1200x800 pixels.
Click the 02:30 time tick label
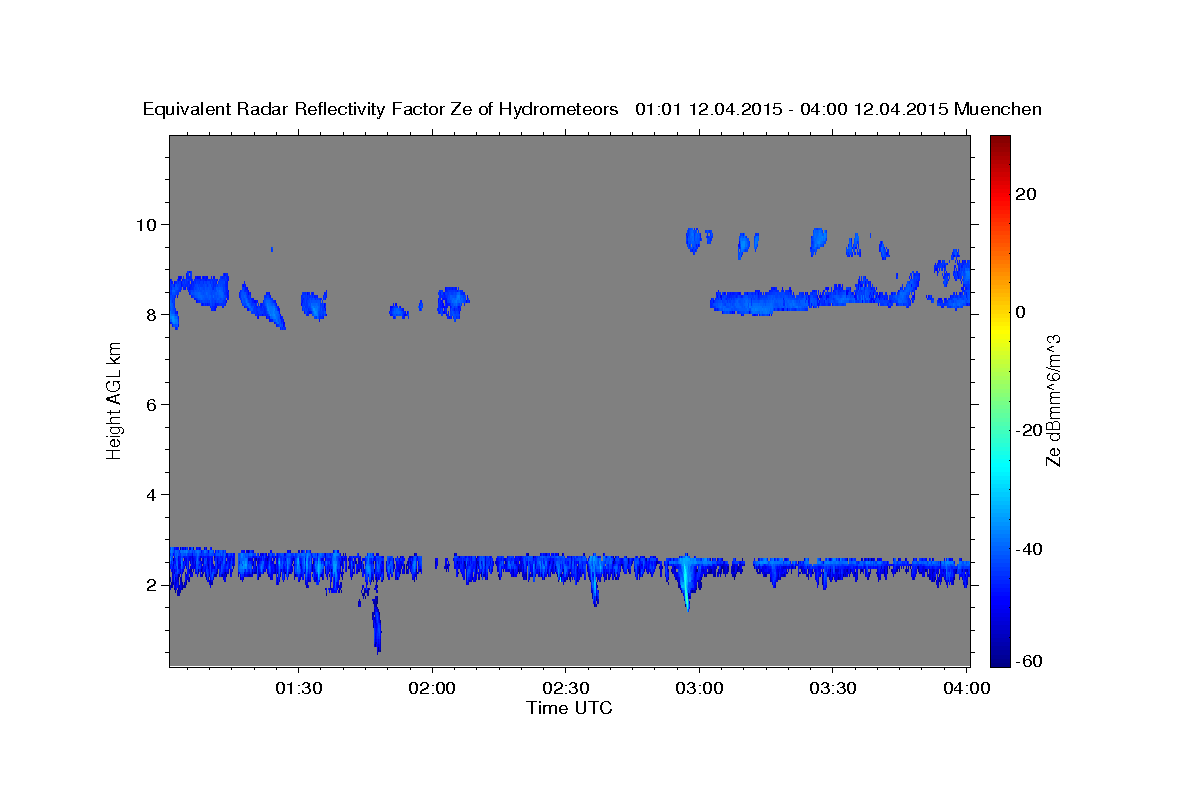[566, 689]
